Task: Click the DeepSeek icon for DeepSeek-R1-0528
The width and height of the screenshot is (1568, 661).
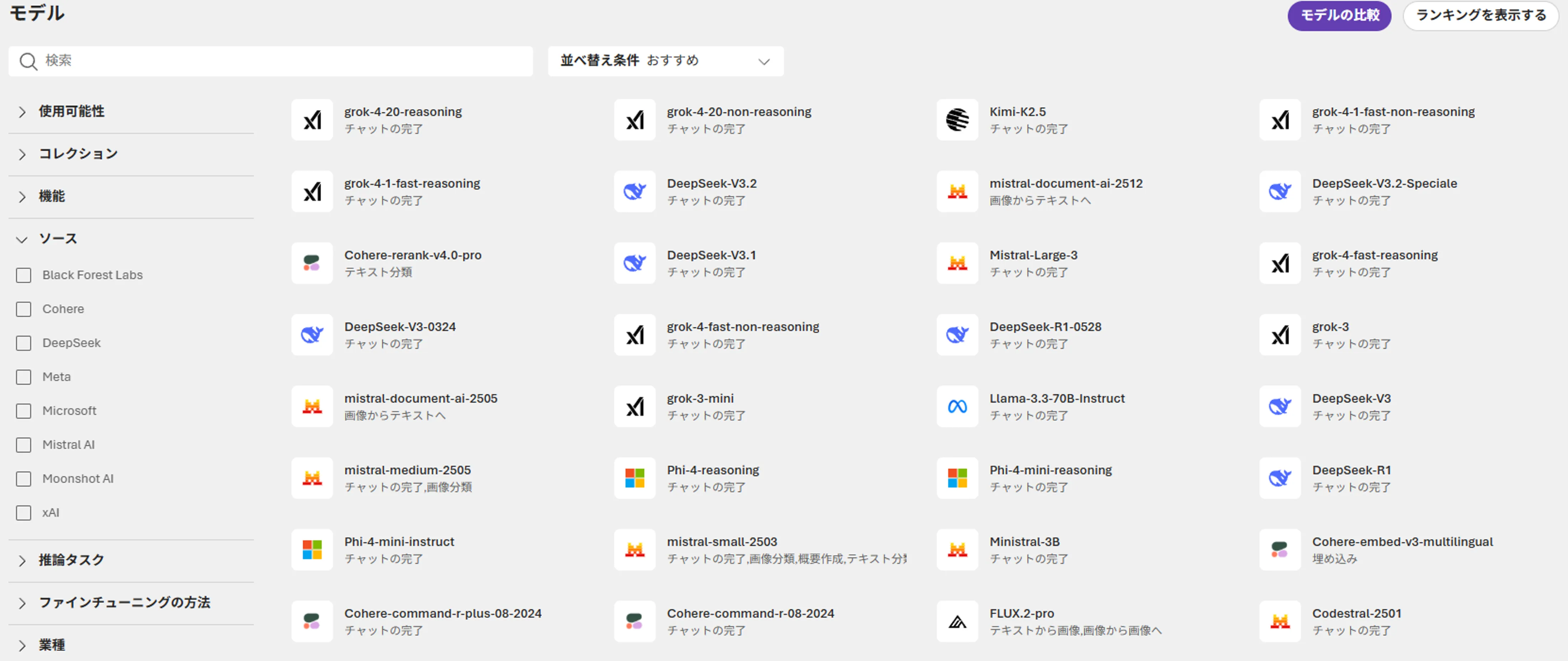Action: [x=957, y=335]
